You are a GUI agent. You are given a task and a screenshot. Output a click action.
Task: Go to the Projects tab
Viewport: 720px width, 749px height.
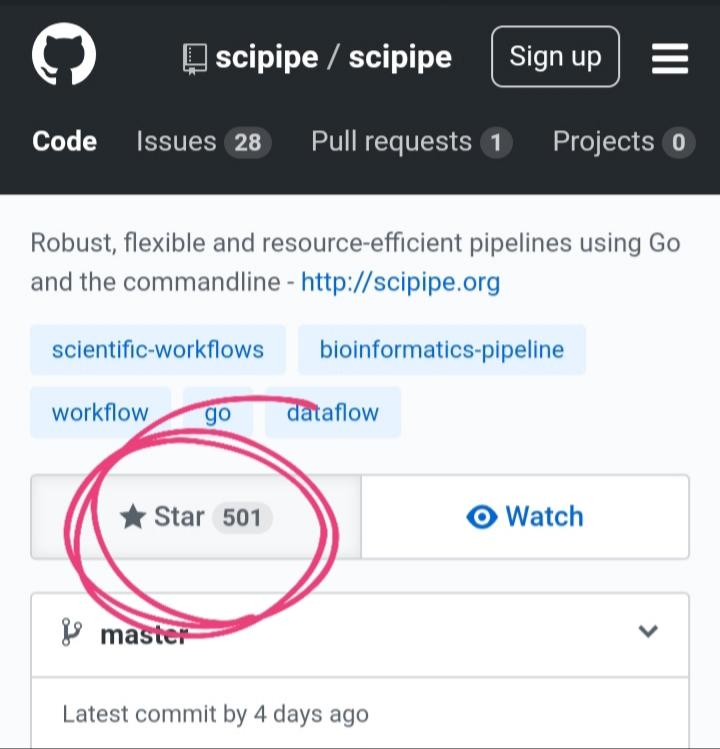click(x=623, y=142)
